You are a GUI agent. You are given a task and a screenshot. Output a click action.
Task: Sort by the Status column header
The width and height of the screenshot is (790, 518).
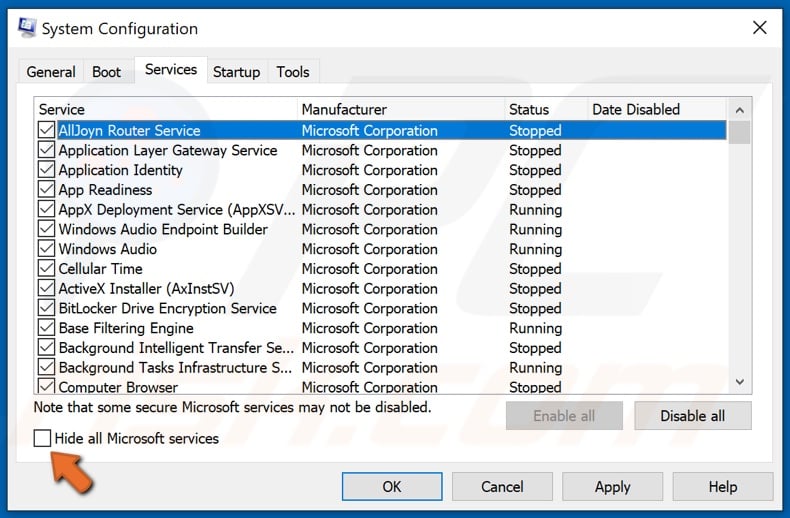[x=546, y=109]
